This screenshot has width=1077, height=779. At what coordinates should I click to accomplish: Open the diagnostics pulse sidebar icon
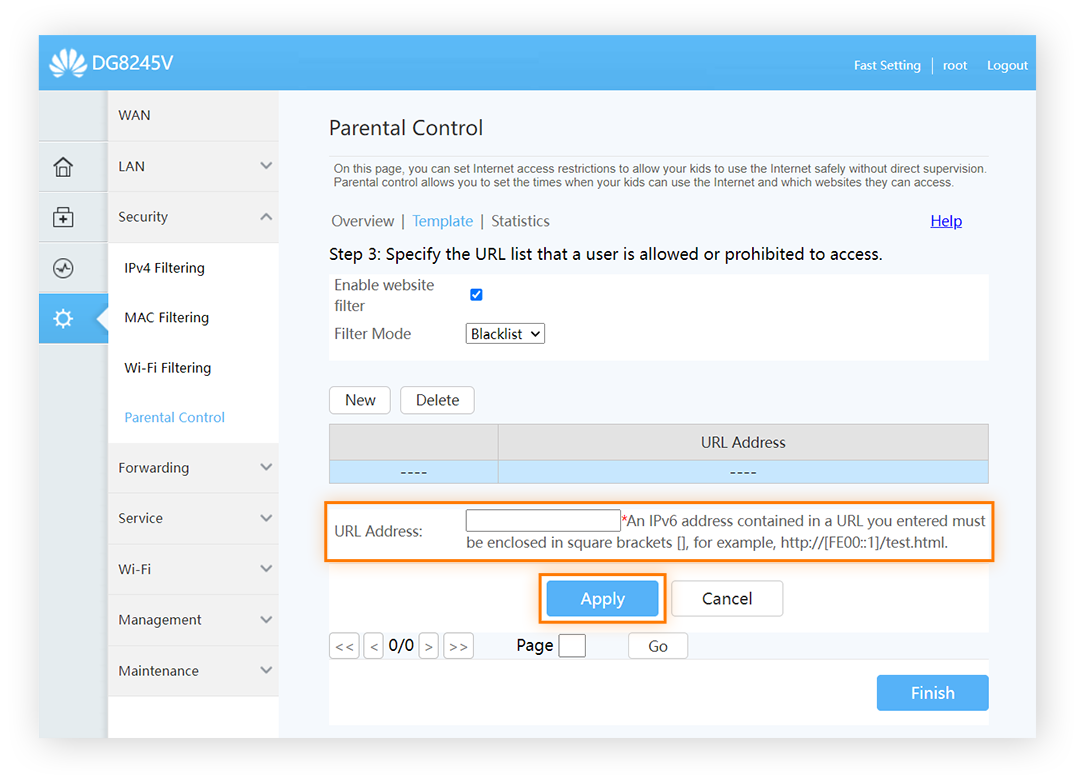tap(63, 268)
